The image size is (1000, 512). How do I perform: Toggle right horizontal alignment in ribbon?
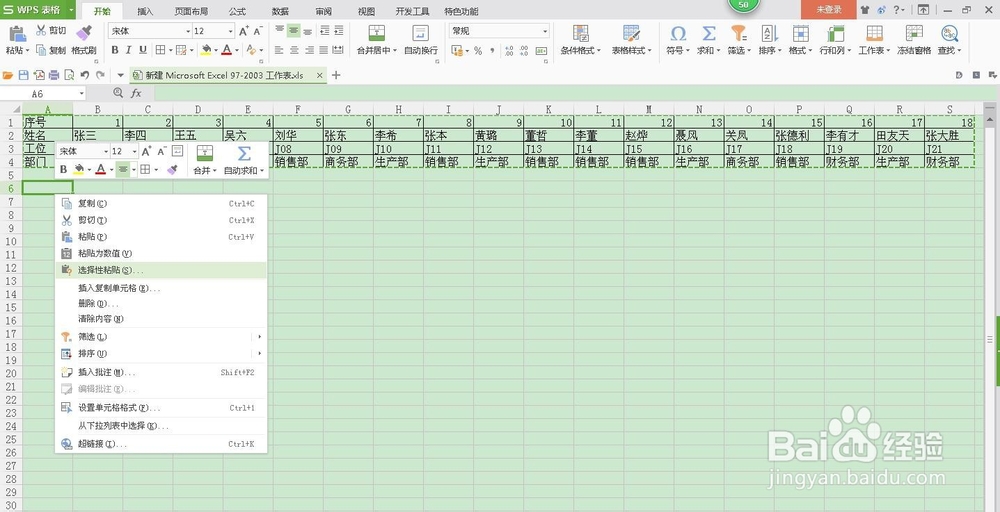click(309, 50)
